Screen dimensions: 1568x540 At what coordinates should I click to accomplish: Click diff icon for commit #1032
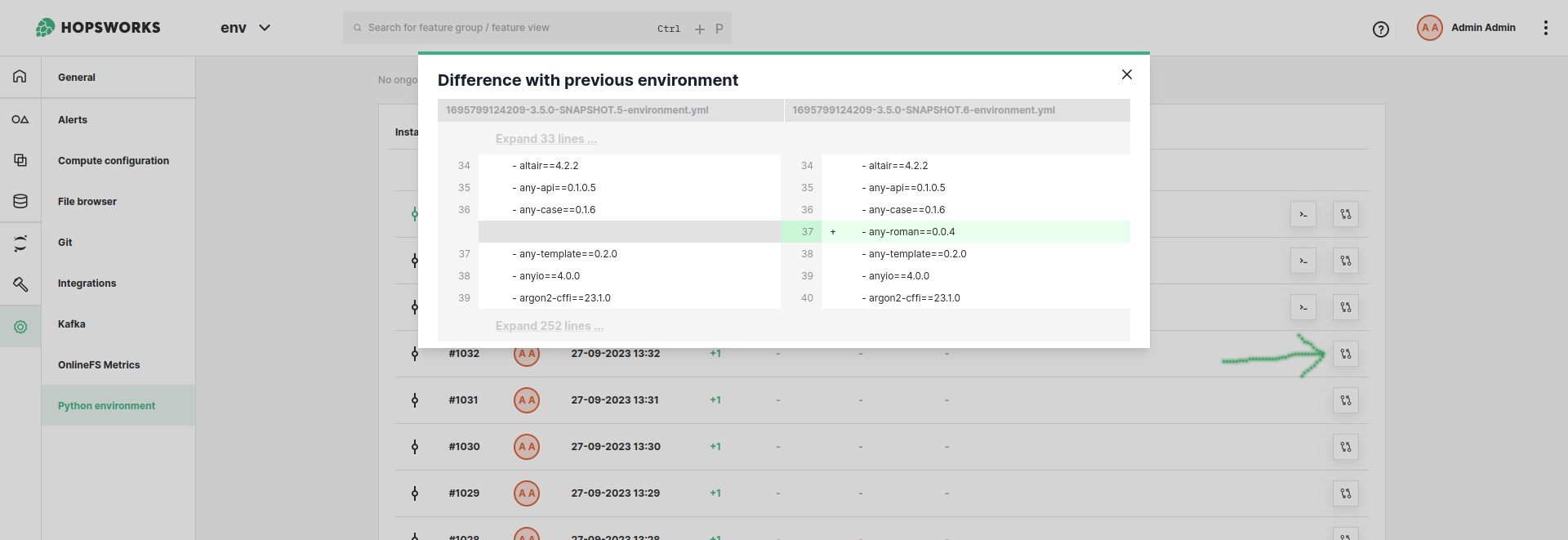click(x=1345, y=354)
